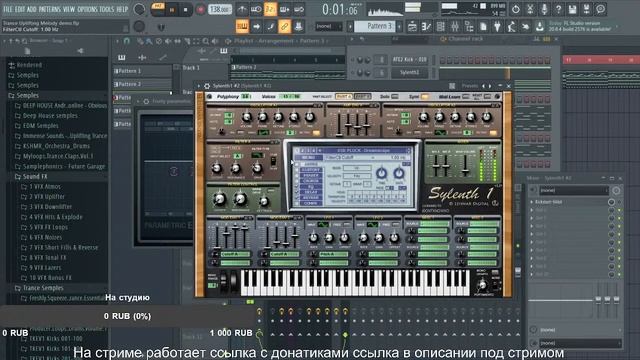Expand the Sound FX folder in browser

pyautogui.click(x=35, y=176)
